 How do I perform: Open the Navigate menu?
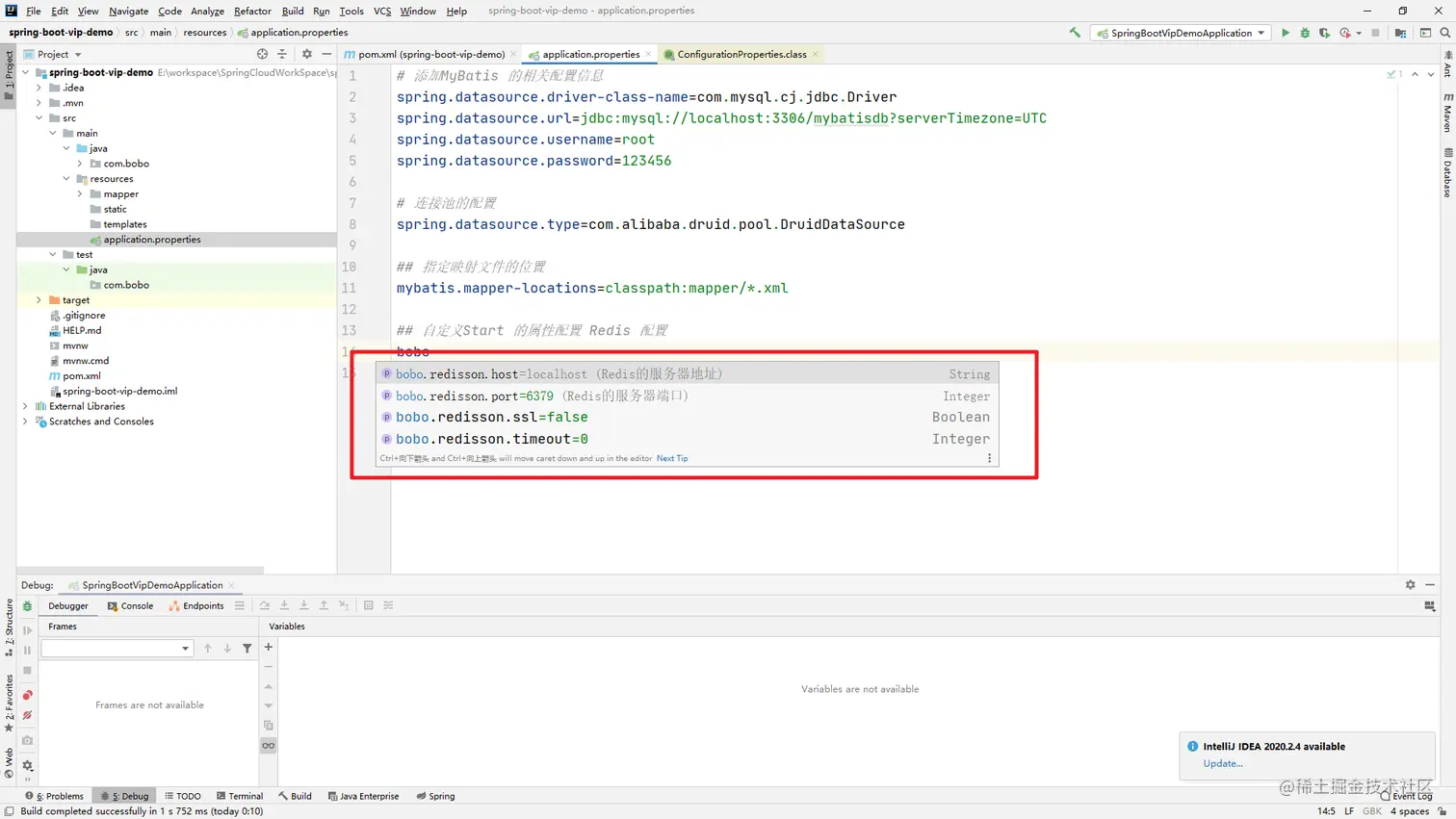(128, 11)
